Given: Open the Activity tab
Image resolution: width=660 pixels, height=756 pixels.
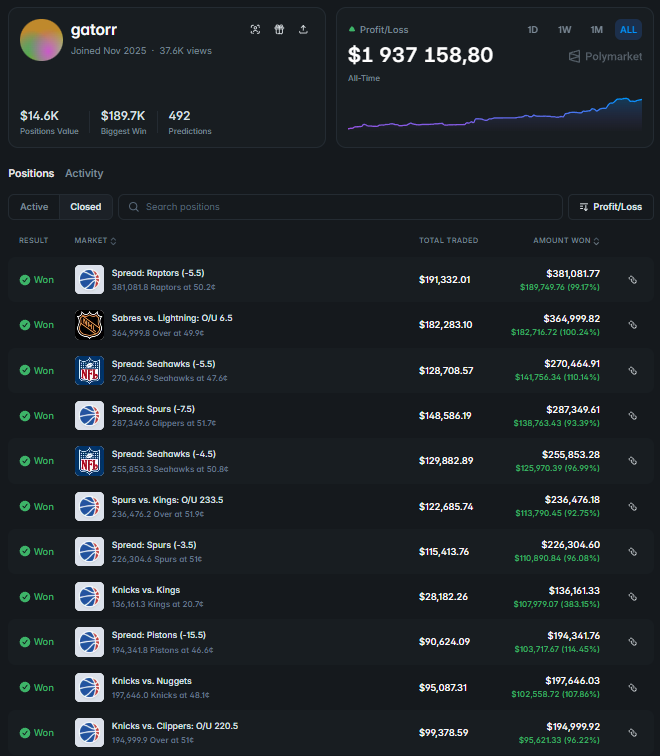Looking at the screenshot, I should [84, 173].
